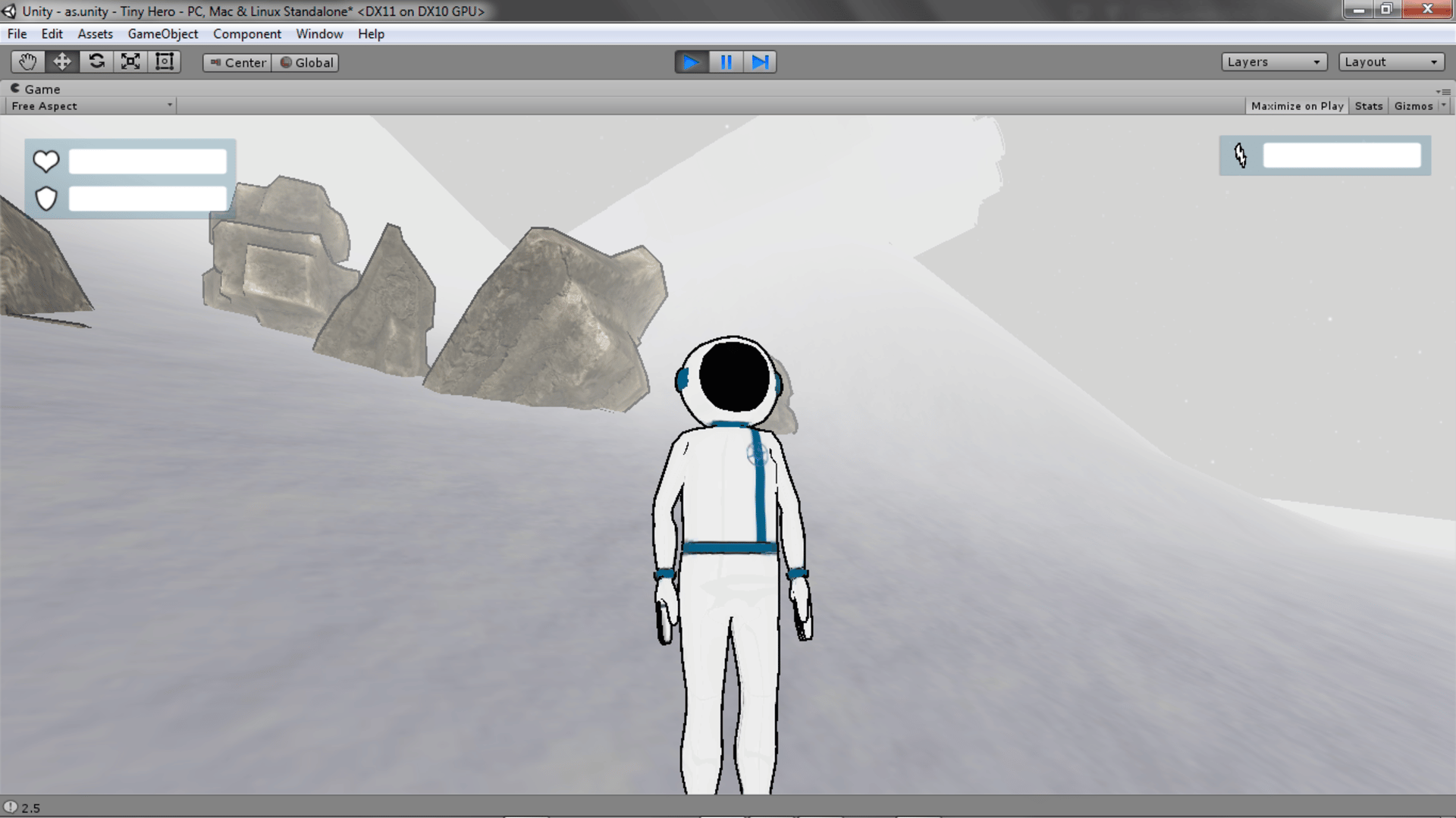Image resolution: width=1456 pixels, height=818 pixels.
Task: Click the Play button
Action: (x=691, y=62)
